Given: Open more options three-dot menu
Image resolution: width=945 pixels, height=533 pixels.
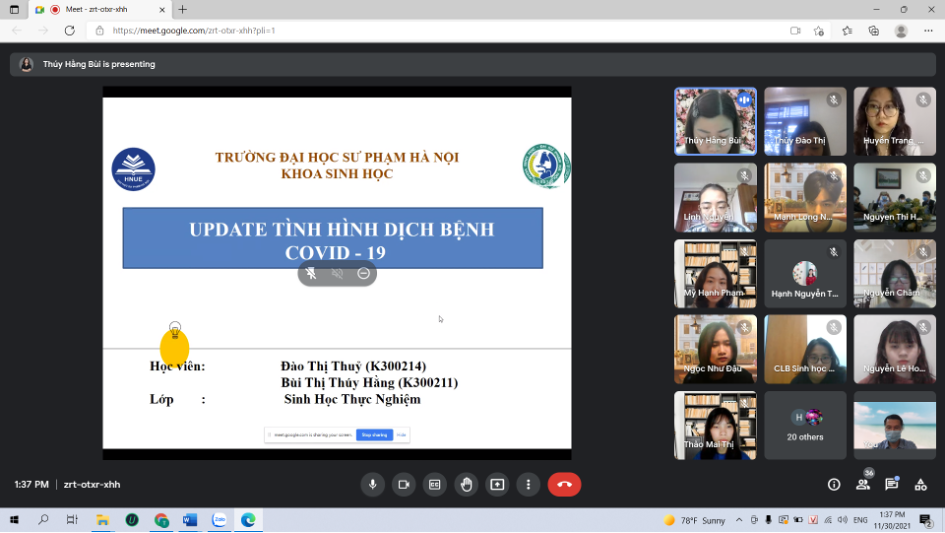Looking at the screenshot, I should tap(528, 485).
